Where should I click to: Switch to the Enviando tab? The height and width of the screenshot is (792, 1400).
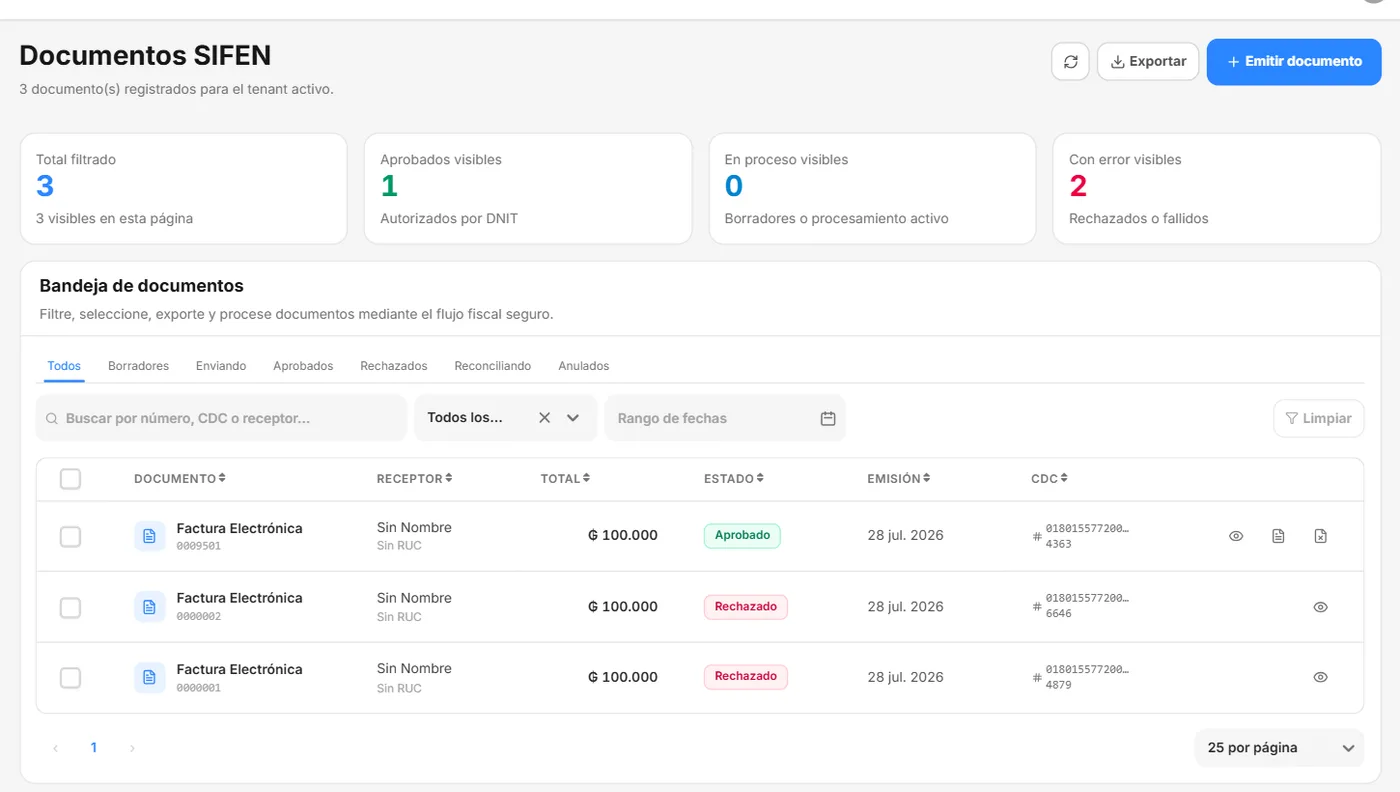click(x=221, y=366)
